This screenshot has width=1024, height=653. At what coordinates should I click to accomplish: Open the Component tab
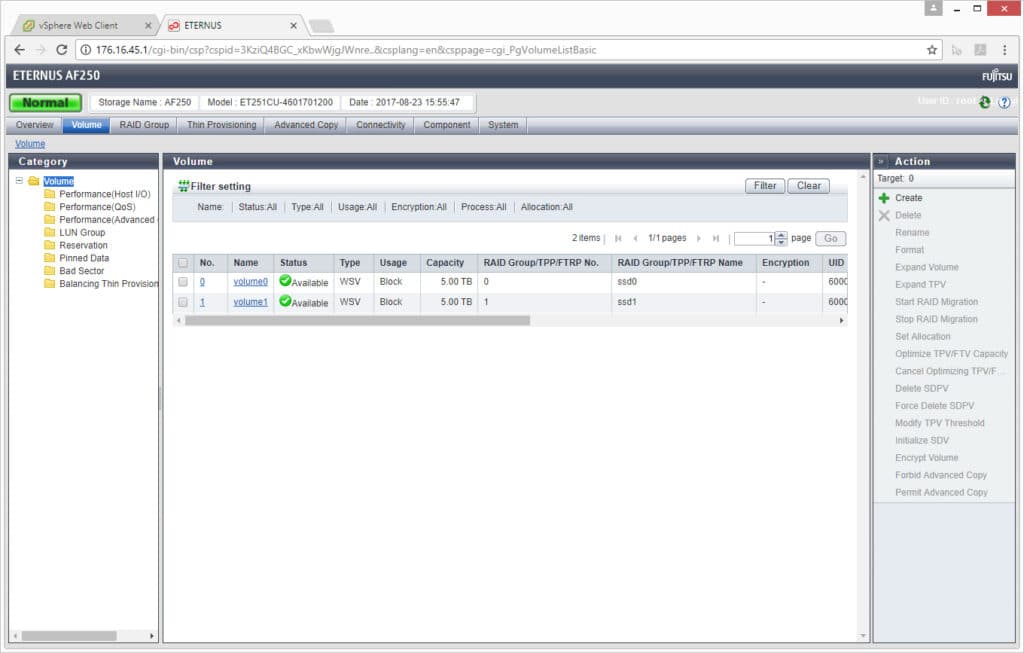coord(447,125)
